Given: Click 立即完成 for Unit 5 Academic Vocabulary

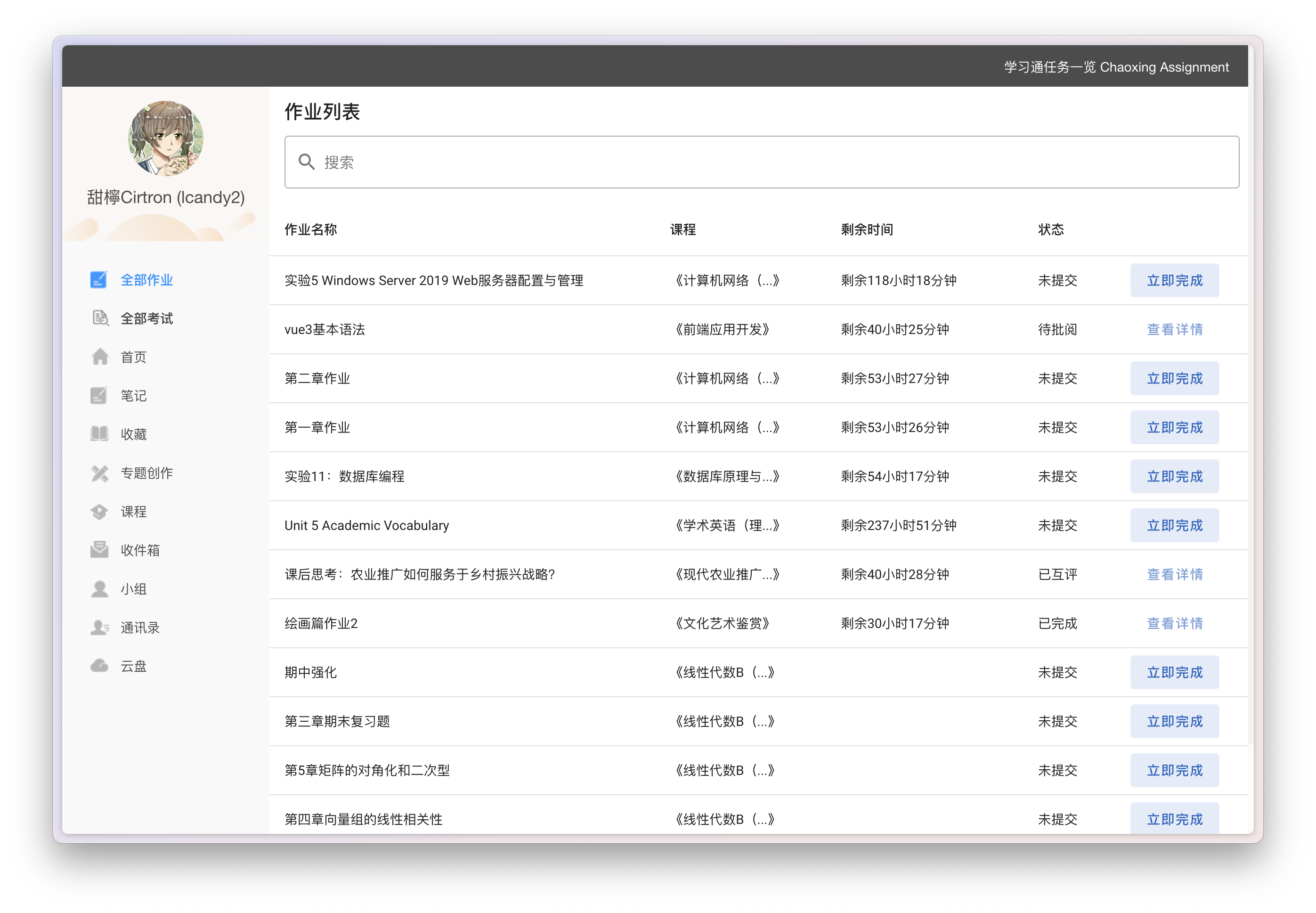Looking at the screenshot, I should (x=1174, y=525).
